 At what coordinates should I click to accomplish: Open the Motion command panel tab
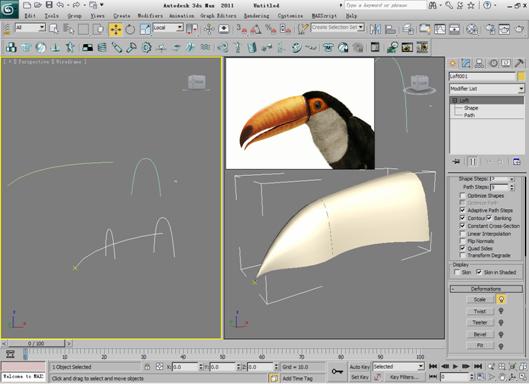[494, 63]
